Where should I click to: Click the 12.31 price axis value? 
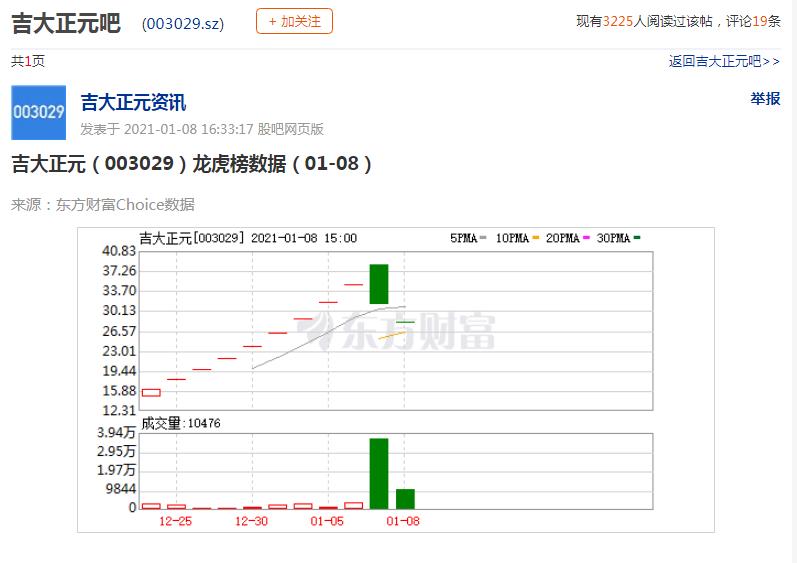(119, 410)
